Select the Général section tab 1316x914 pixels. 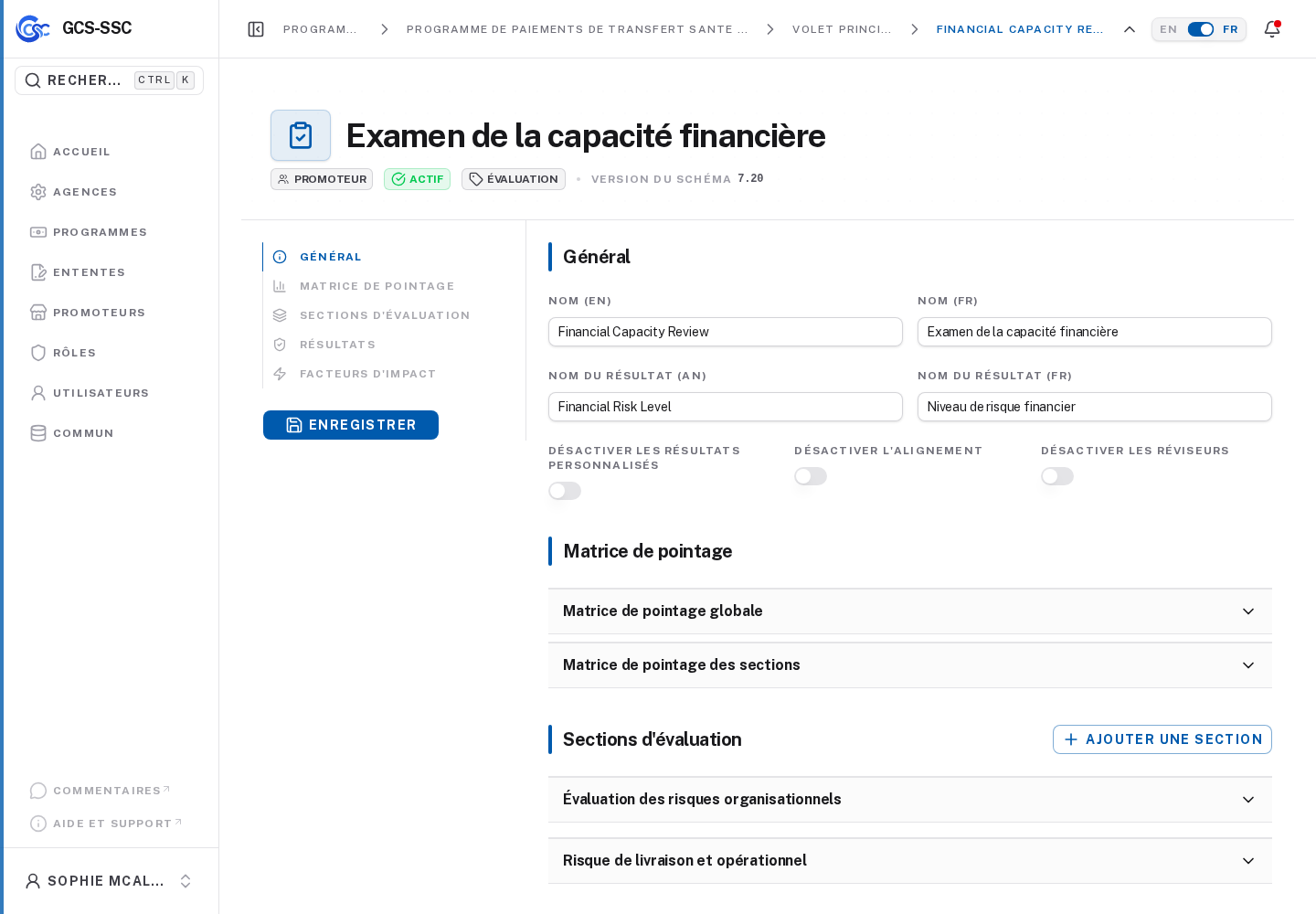[330, 257]
